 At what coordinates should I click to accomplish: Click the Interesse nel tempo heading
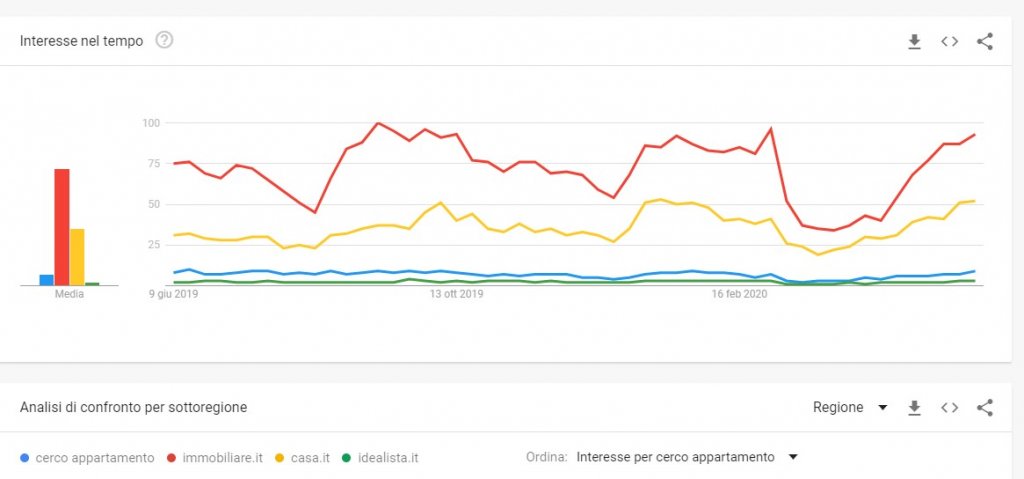[x=81, y=41]
